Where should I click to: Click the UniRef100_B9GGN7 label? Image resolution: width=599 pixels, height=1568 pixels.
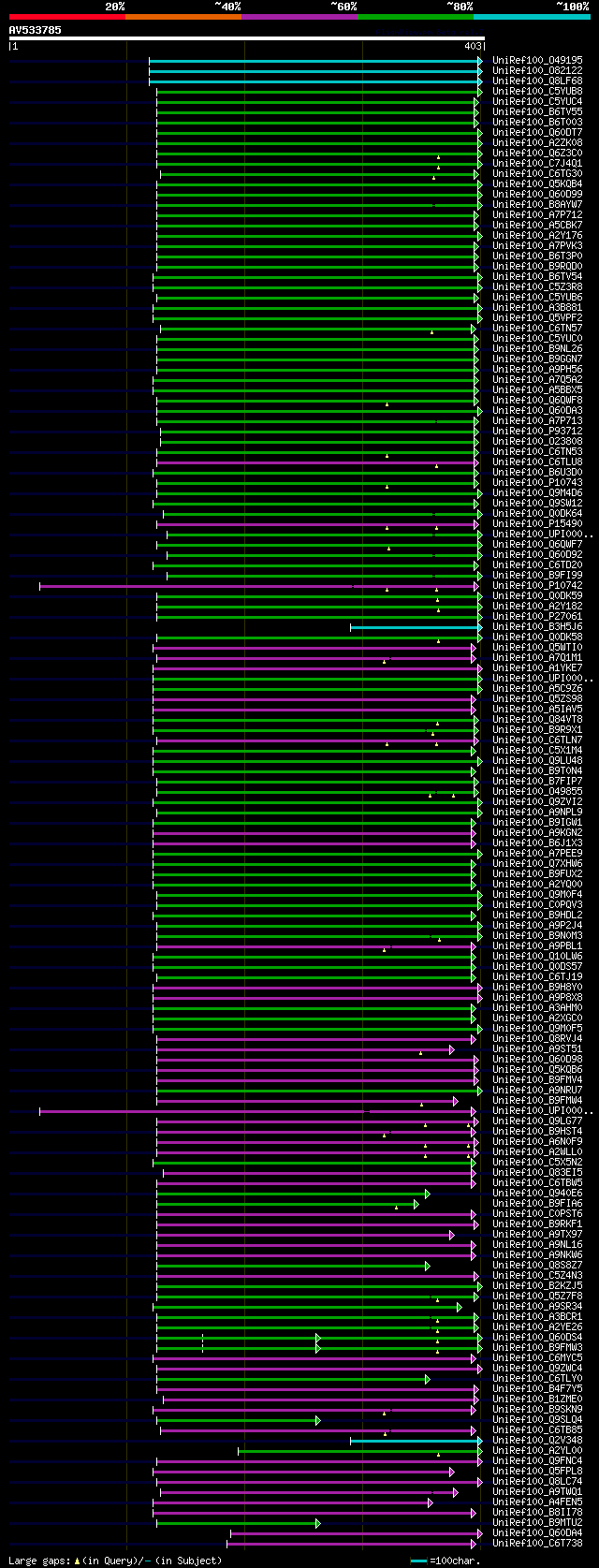click(537, 359)
